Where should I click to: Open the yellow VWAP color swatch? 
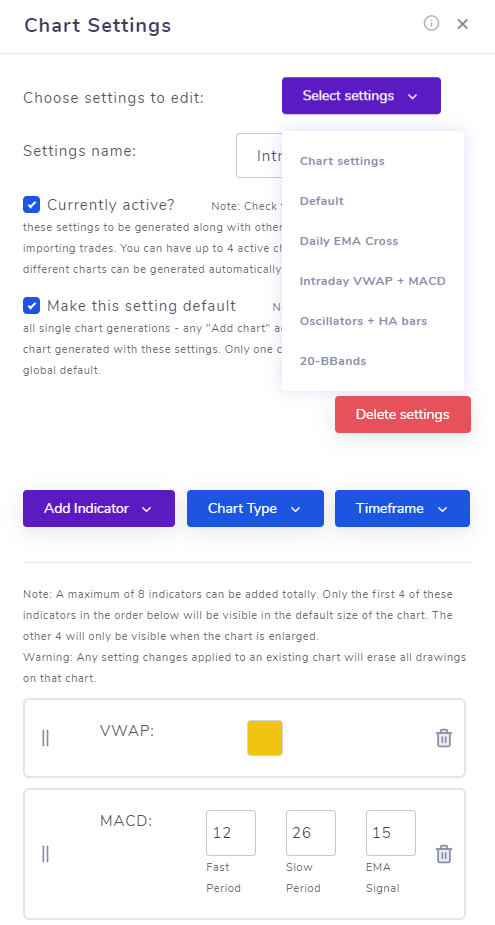tap(265, 737)
